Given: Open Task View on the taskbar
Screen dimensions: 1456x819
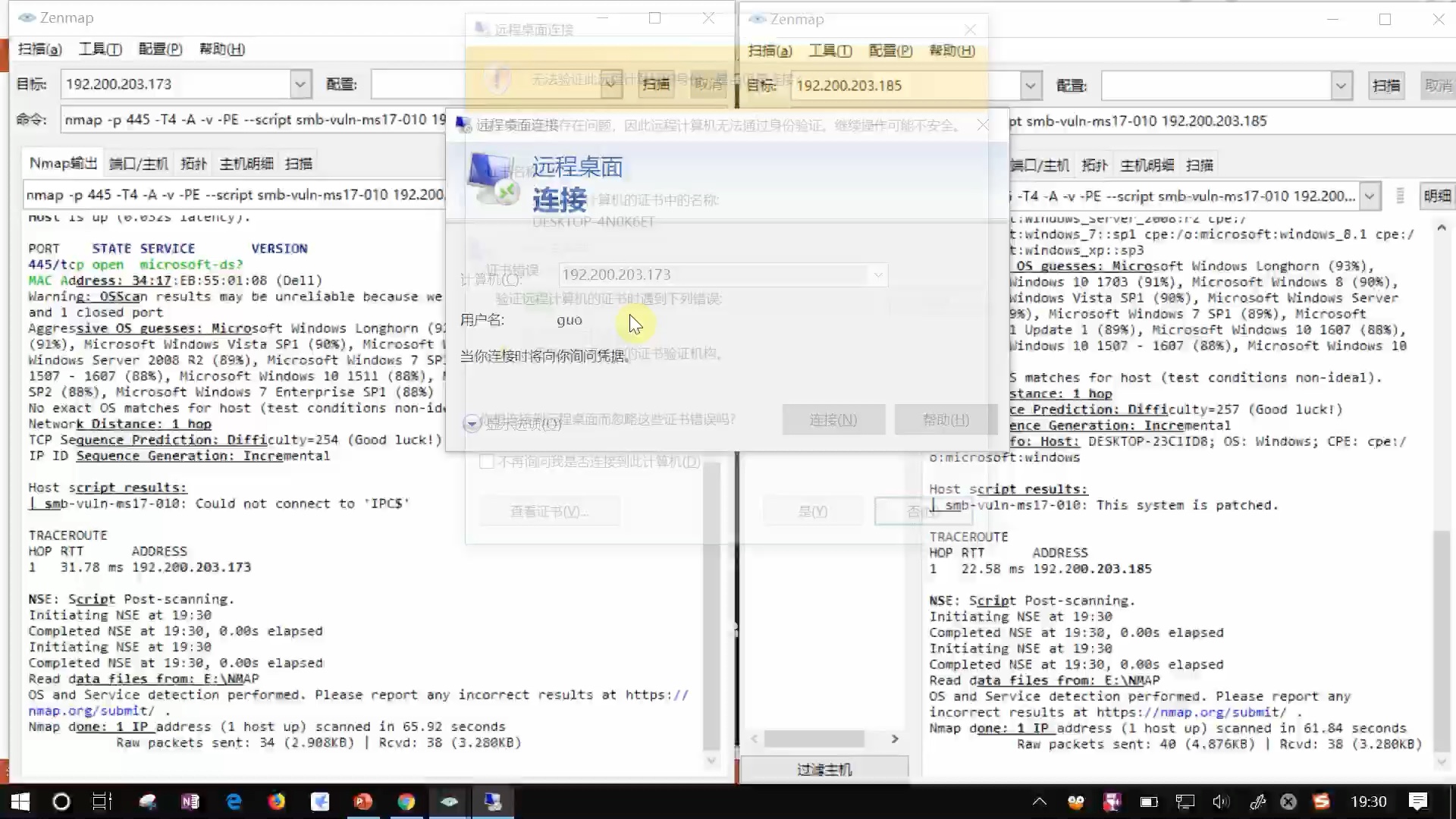Looking at the screenshot, I should click(102, 802).
